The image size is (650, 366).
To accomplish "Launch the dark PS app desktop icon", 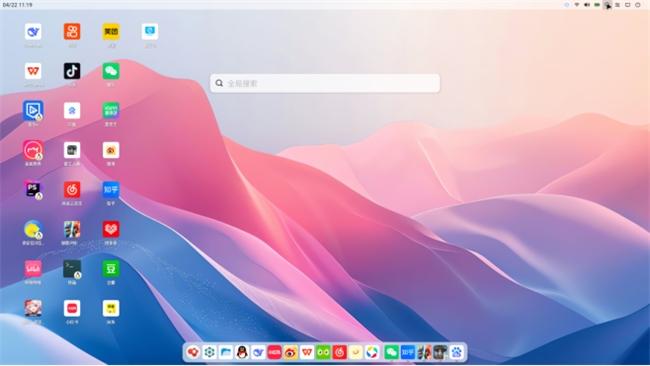I will coord(33,190).
